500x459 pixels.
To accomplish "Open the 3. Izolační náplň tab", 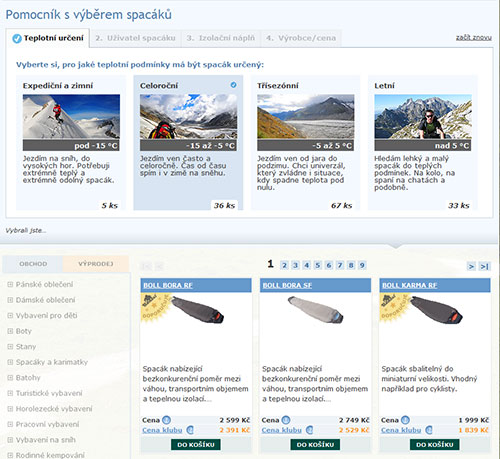I will tap(221, 38).
